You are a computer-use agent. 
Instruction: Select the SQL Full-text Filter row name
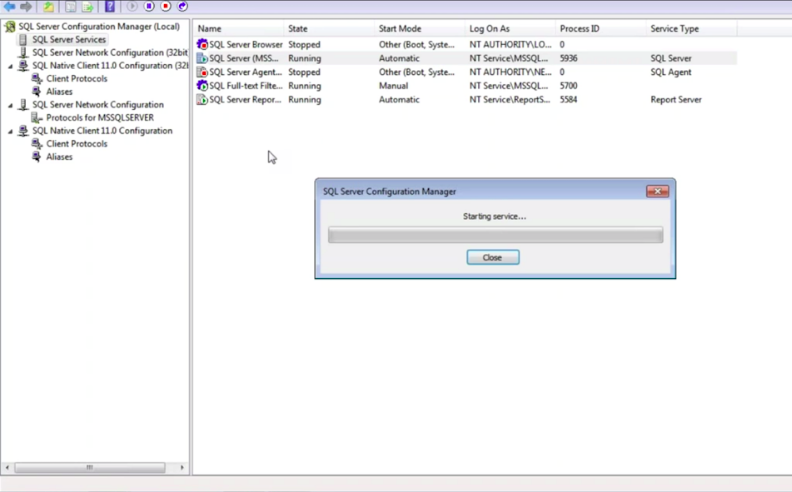246,86
